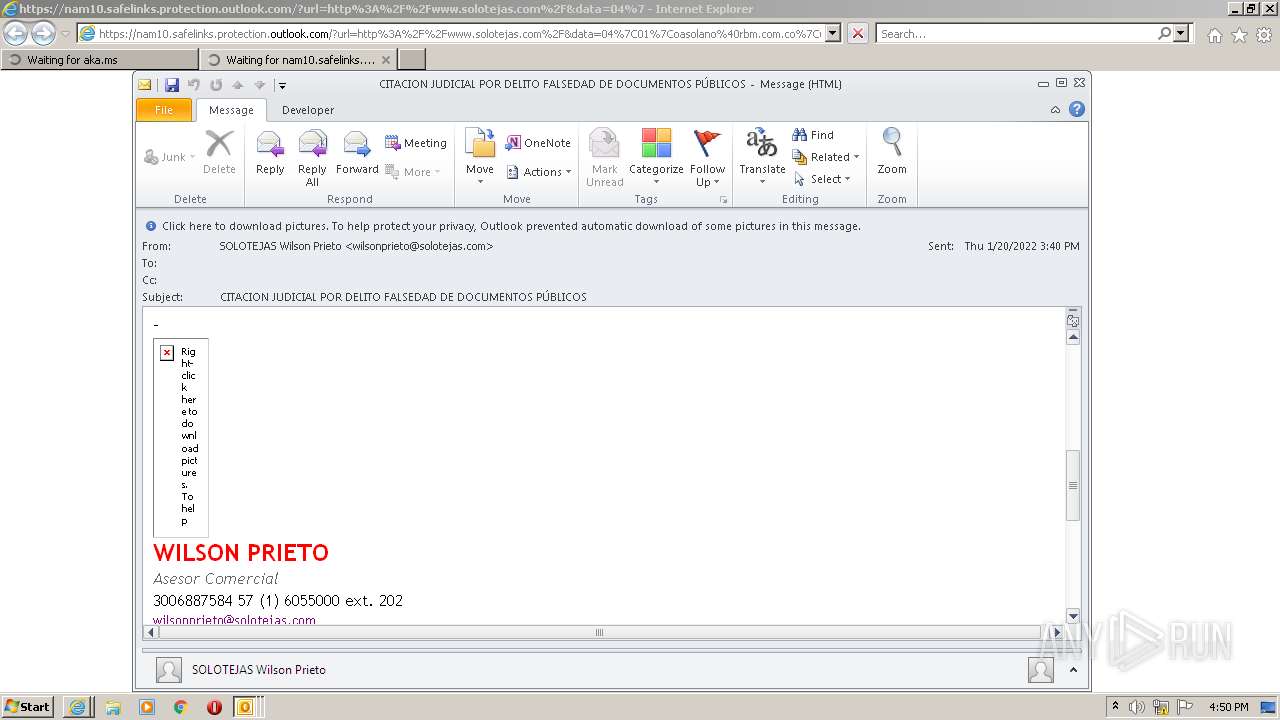Create a Meeting from this message
1280x720 pixels.
[416, 143]
